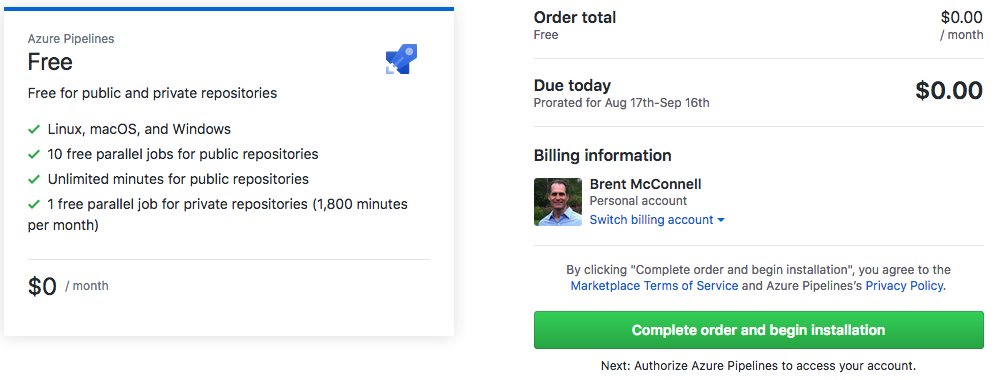Image resolution: width=998 pixels, height=380 pixels.
Task: Open the Privacy Policy link
Action: tap(904, 286)
